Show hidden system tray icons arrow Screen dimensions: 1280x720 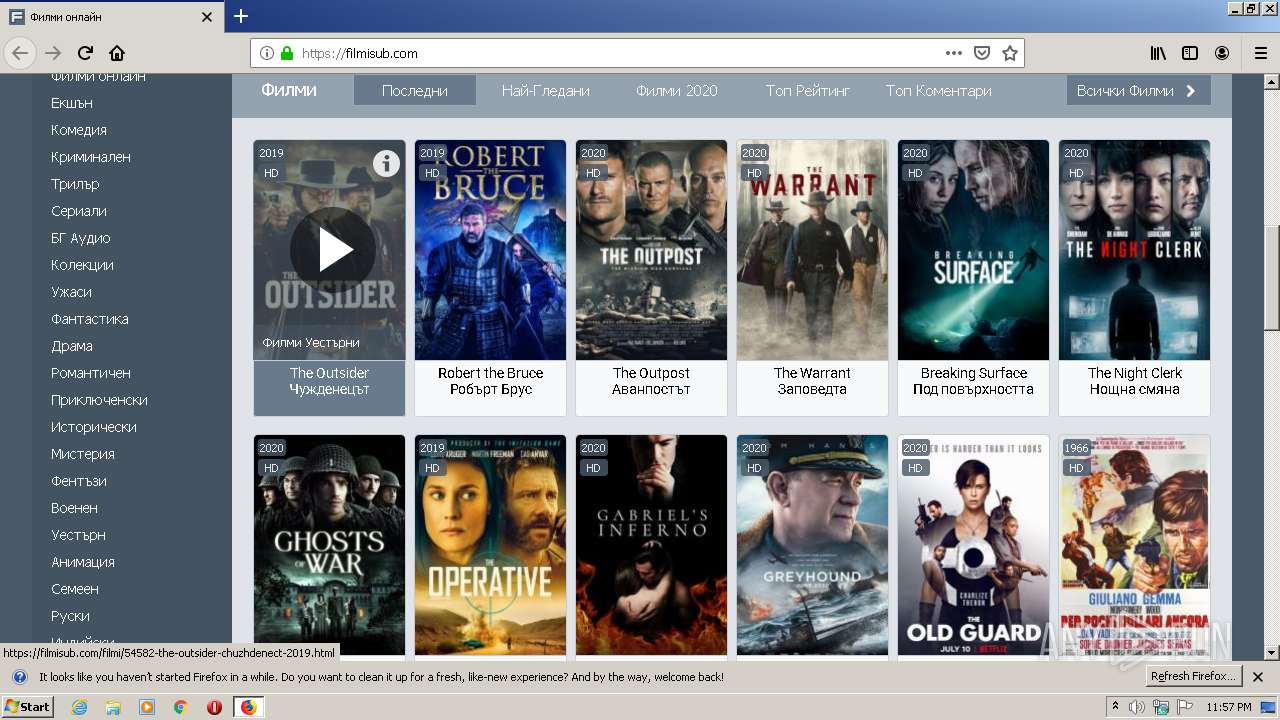tap(1116, 707)
